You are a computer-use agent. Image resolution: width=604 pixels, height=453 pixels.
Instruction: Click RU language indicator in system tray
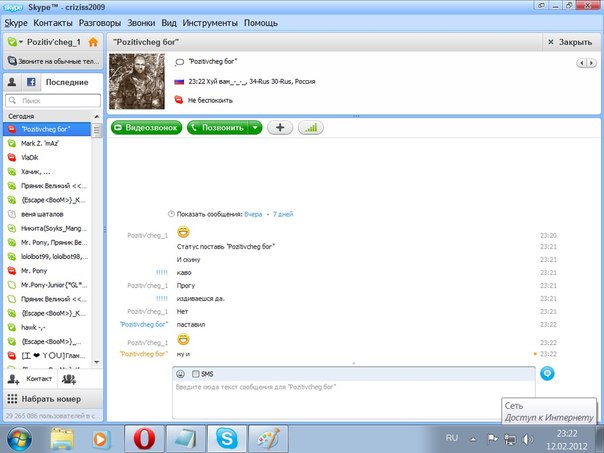(451, 438)
